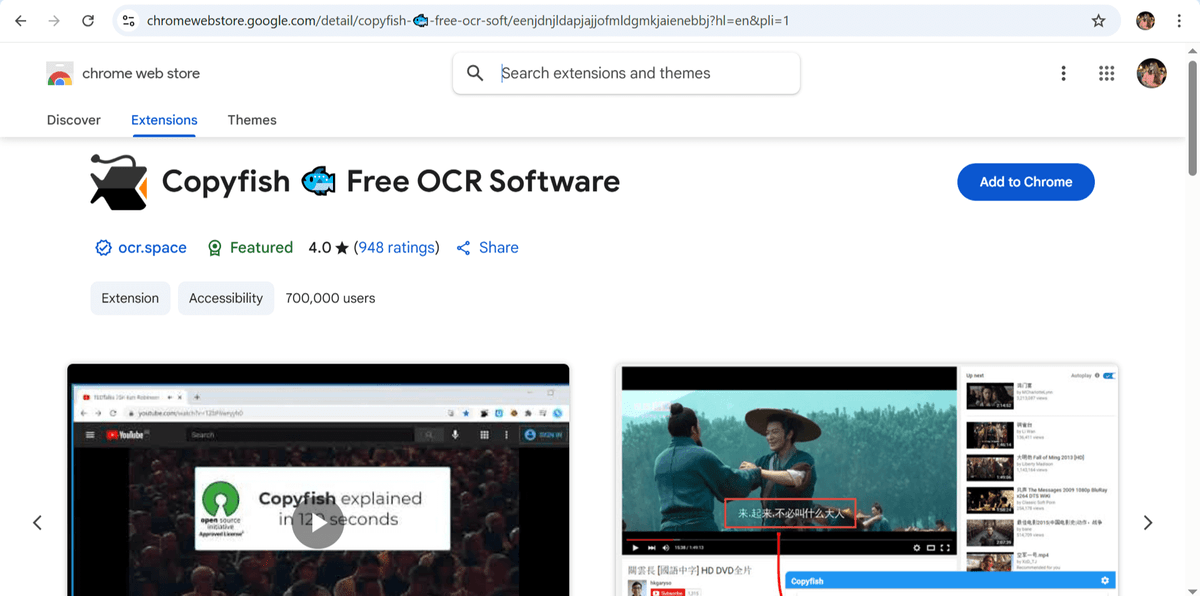Open the Google apps grid
The height and width of the screenshot is (596, 1200).
pyautogui.click(x=1106, y=73)
